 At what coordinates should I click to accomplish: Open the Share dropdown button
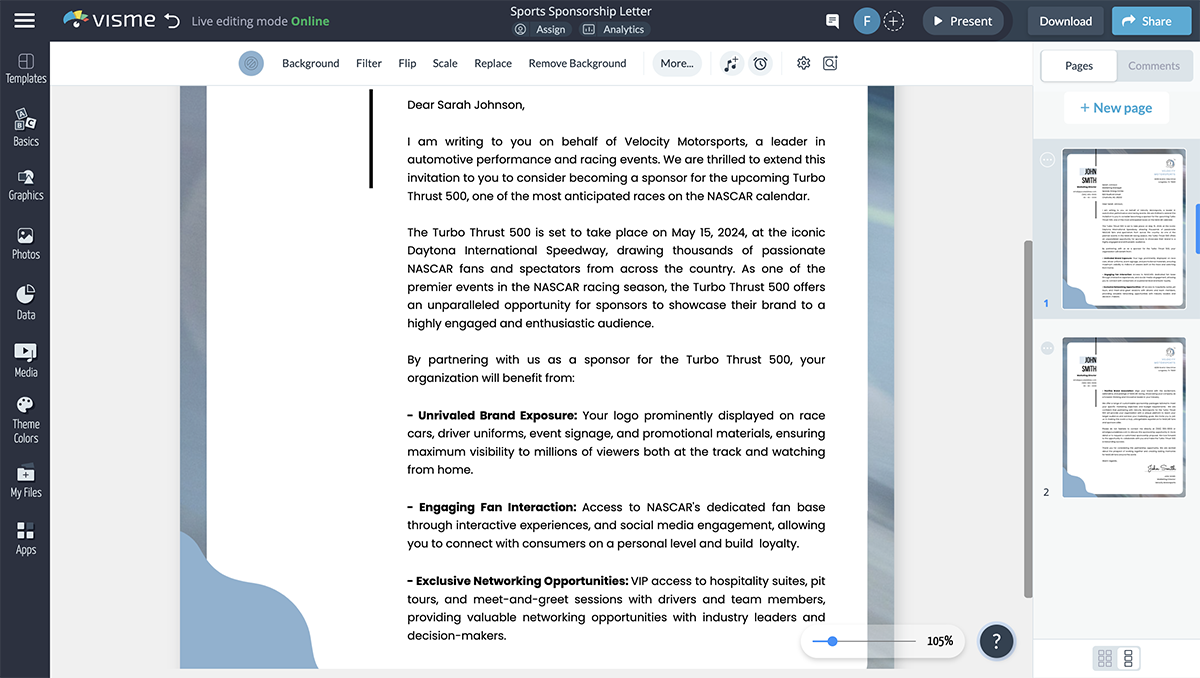pyautogui.click(x=1151, y=20)
